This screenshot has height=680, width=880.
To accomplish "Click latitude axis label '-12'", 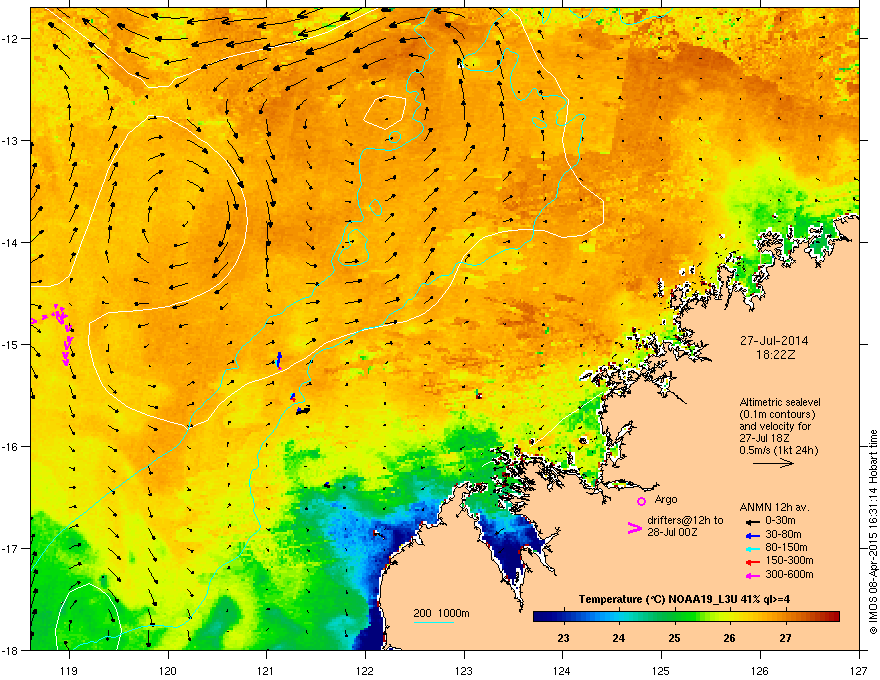I will point(11,39).
